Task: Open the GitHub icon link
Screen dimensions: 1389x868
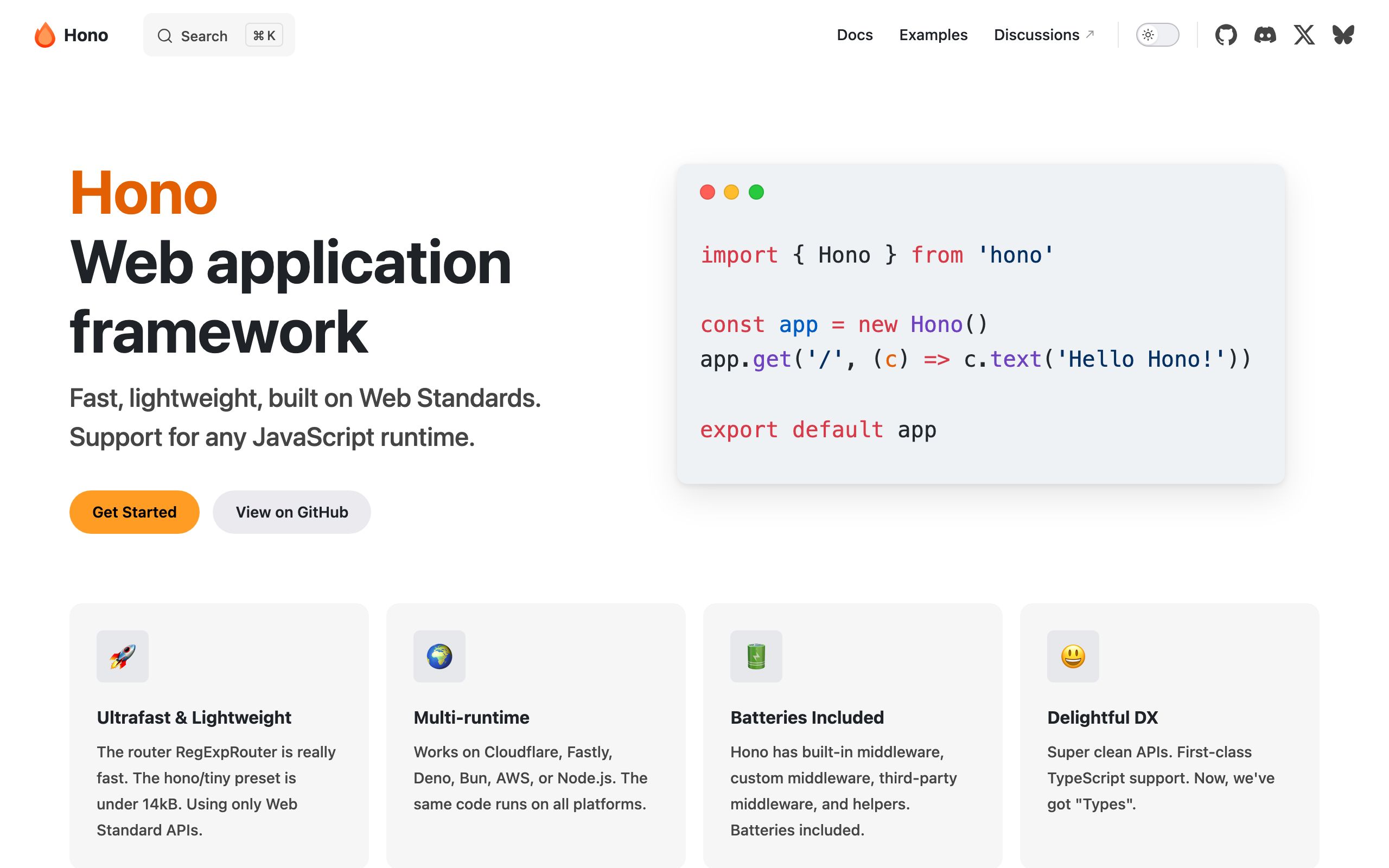Action: click(x=1226, y=35)
